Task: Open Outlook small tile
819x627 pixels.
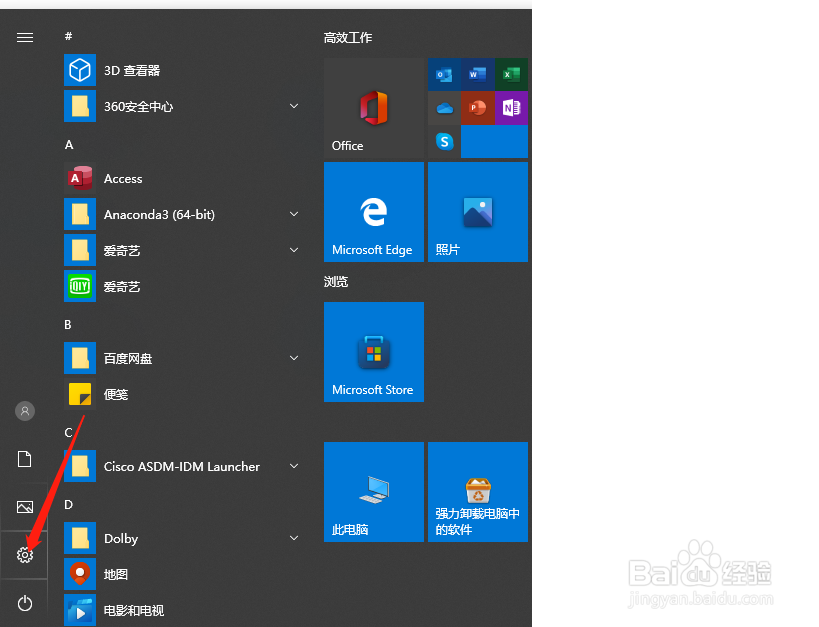Action: click(x=444, y=75)
